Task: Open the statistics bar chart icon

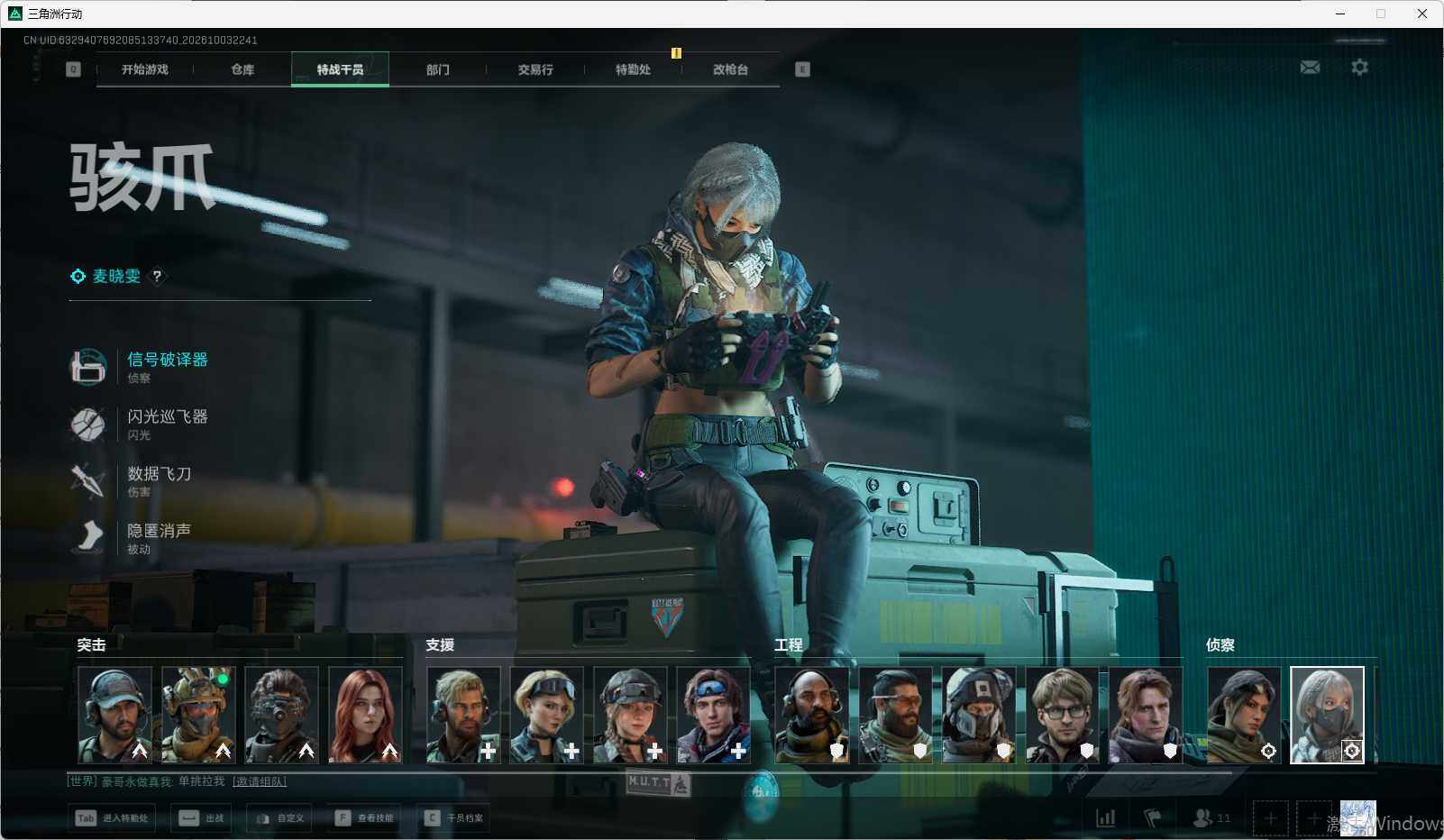Action: pos(1105,817)
